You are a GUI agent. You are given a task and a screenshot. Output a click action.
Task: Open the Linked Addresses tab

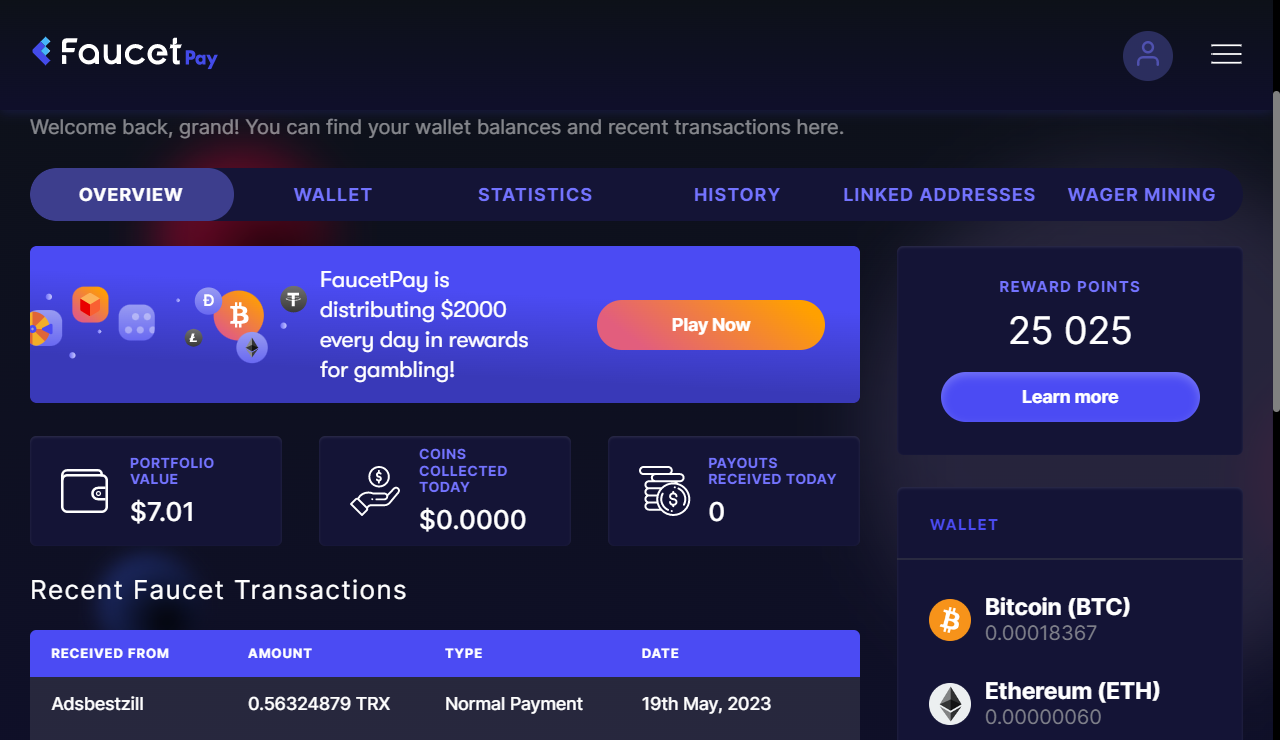[939, 195]
